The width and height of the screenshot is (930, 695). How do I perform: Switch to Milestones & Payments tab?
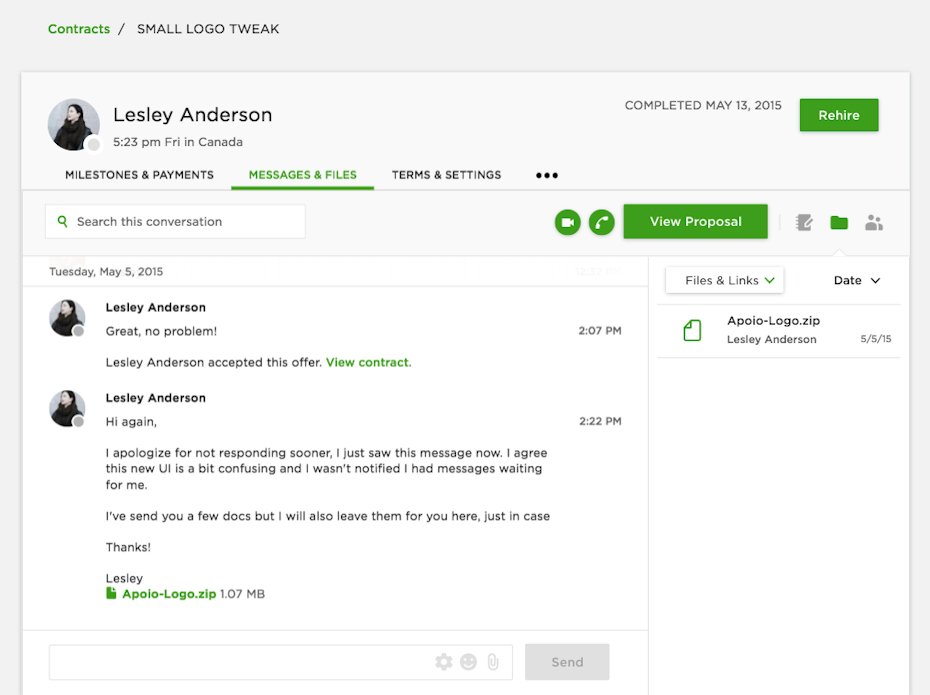coord(139,175)
